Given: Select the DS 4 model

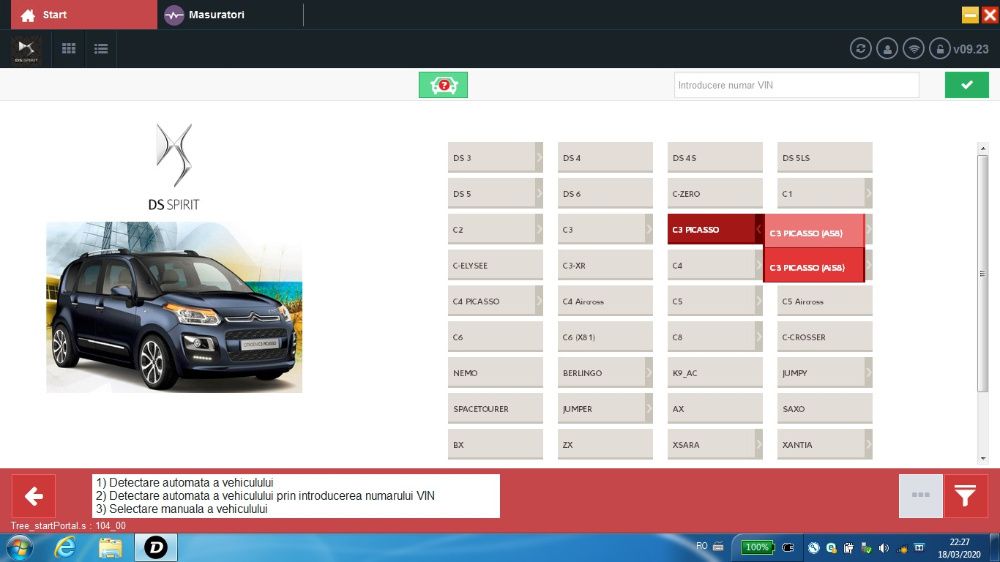Looking at the screenshot, I should (x=605, y=158).
